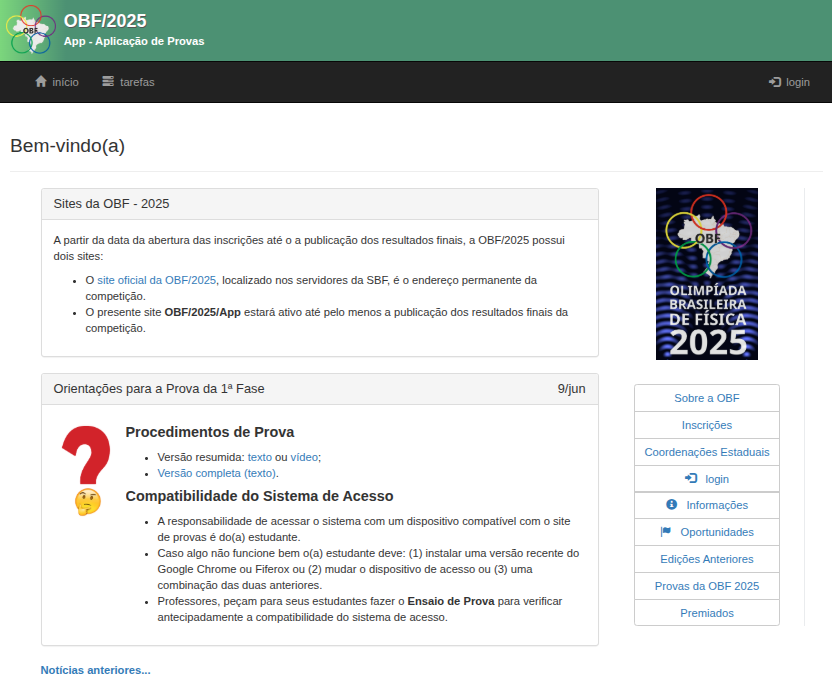
Task: Click the home icon beside início
Action: pyautogui.click(x=41, y=81)
